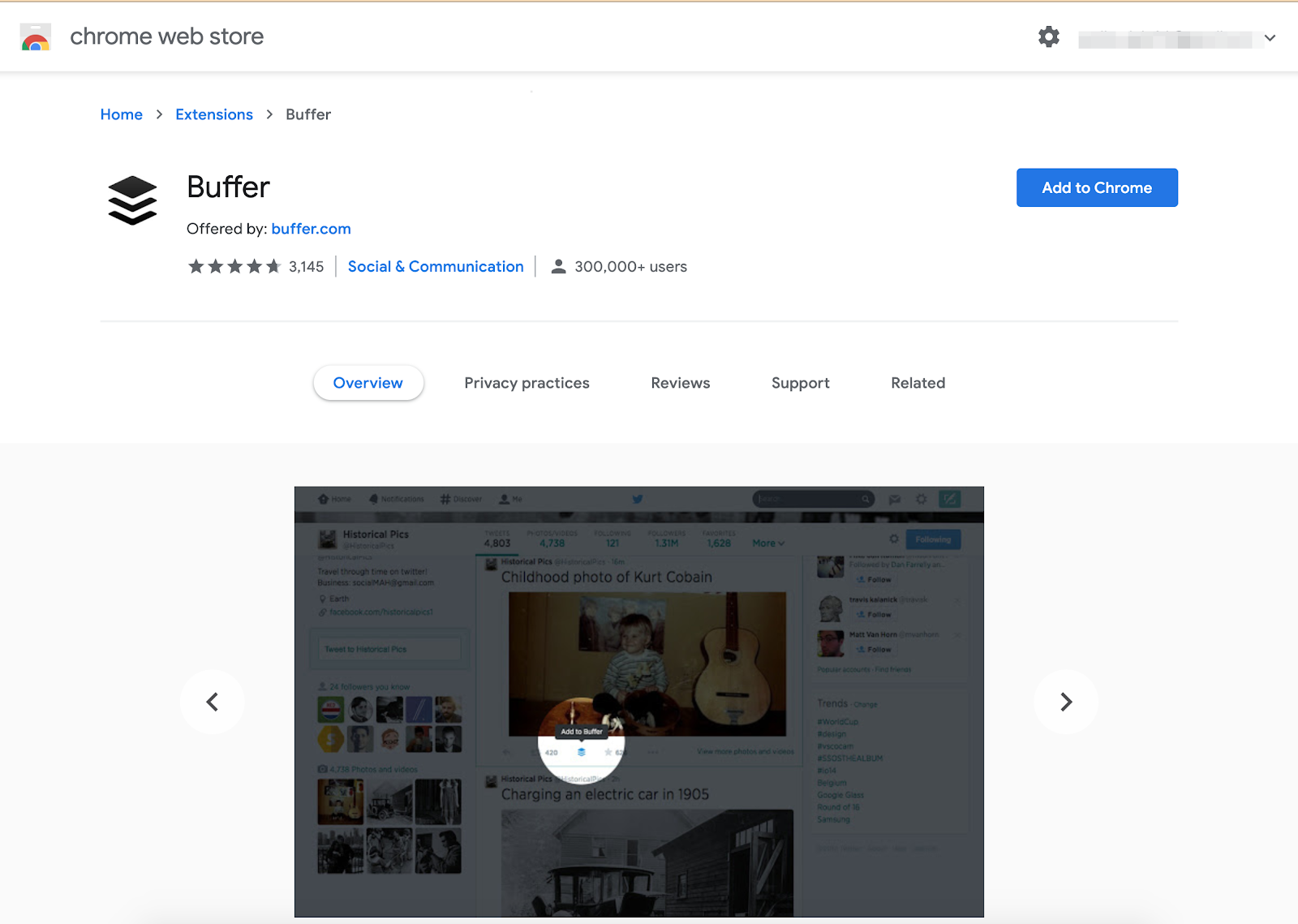Click the Buffer breadcrumb text
1298x924 pixels.
pyautogui.click(x=308, y=114)
